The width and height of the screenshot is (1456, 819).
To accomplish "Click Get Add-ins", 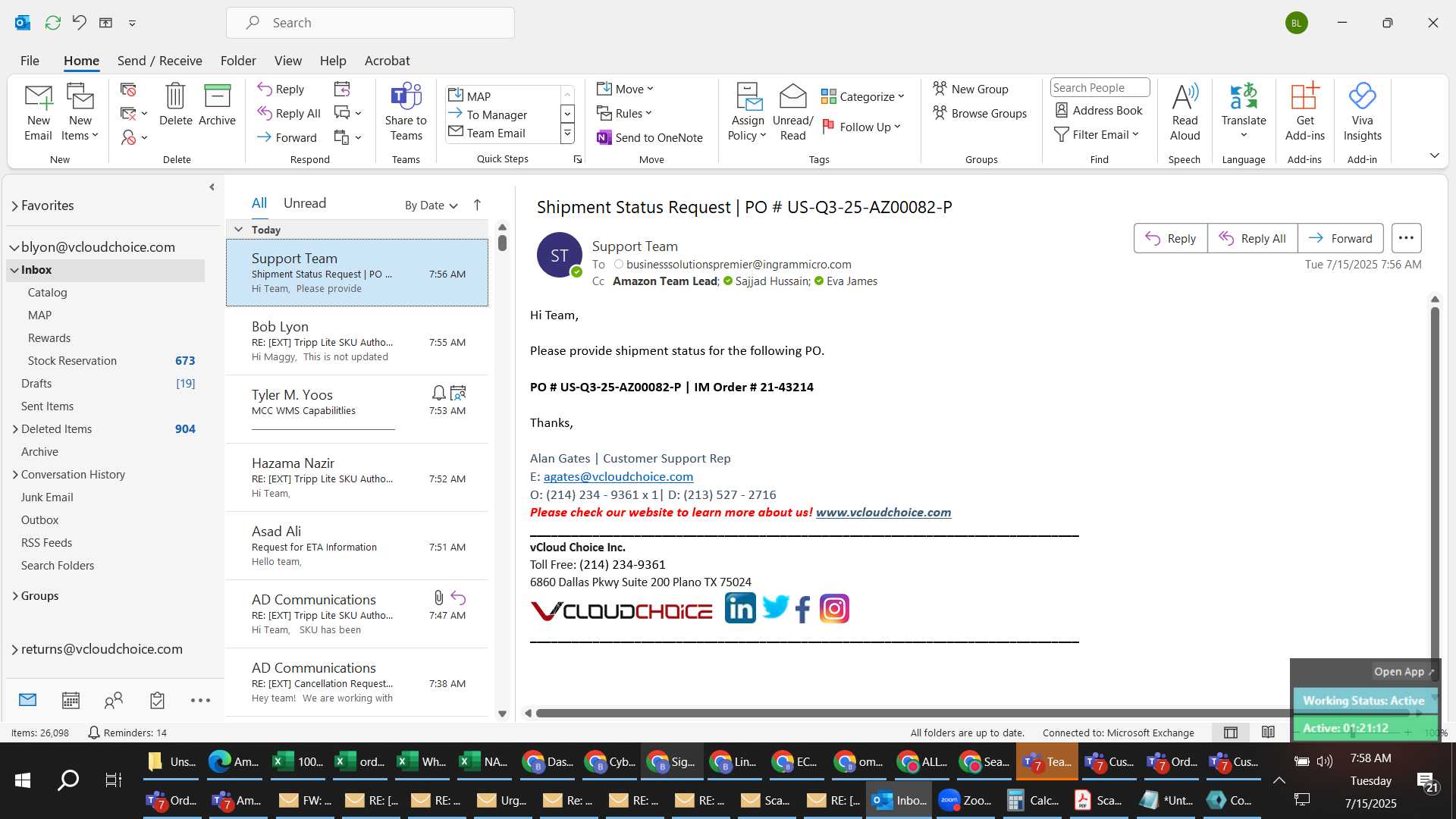I will (1304, 112).
